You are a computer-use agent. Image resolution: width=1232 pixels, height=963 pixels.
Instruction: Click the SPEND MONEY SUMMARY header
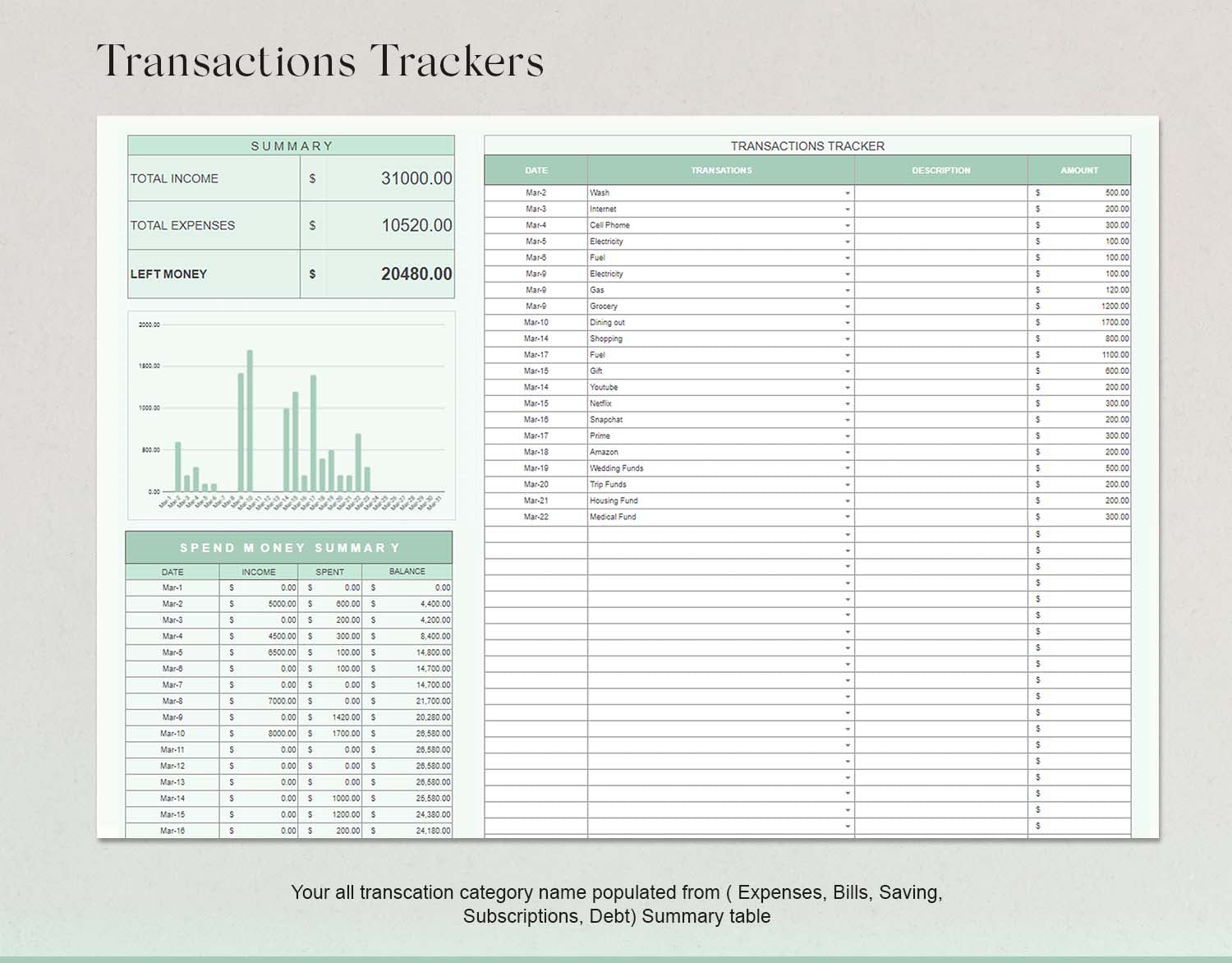pos(289,547)
